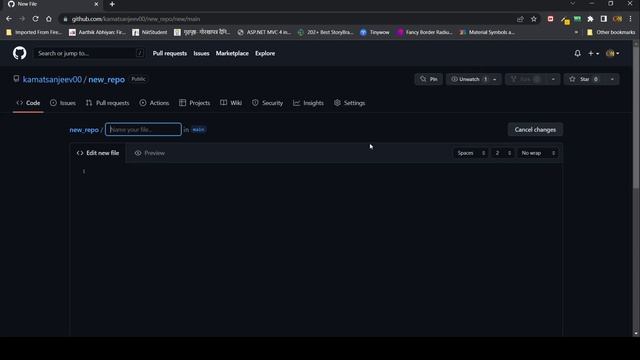Open the Projects tab
This screenshot has height=360, width=640.
point(195,103)
